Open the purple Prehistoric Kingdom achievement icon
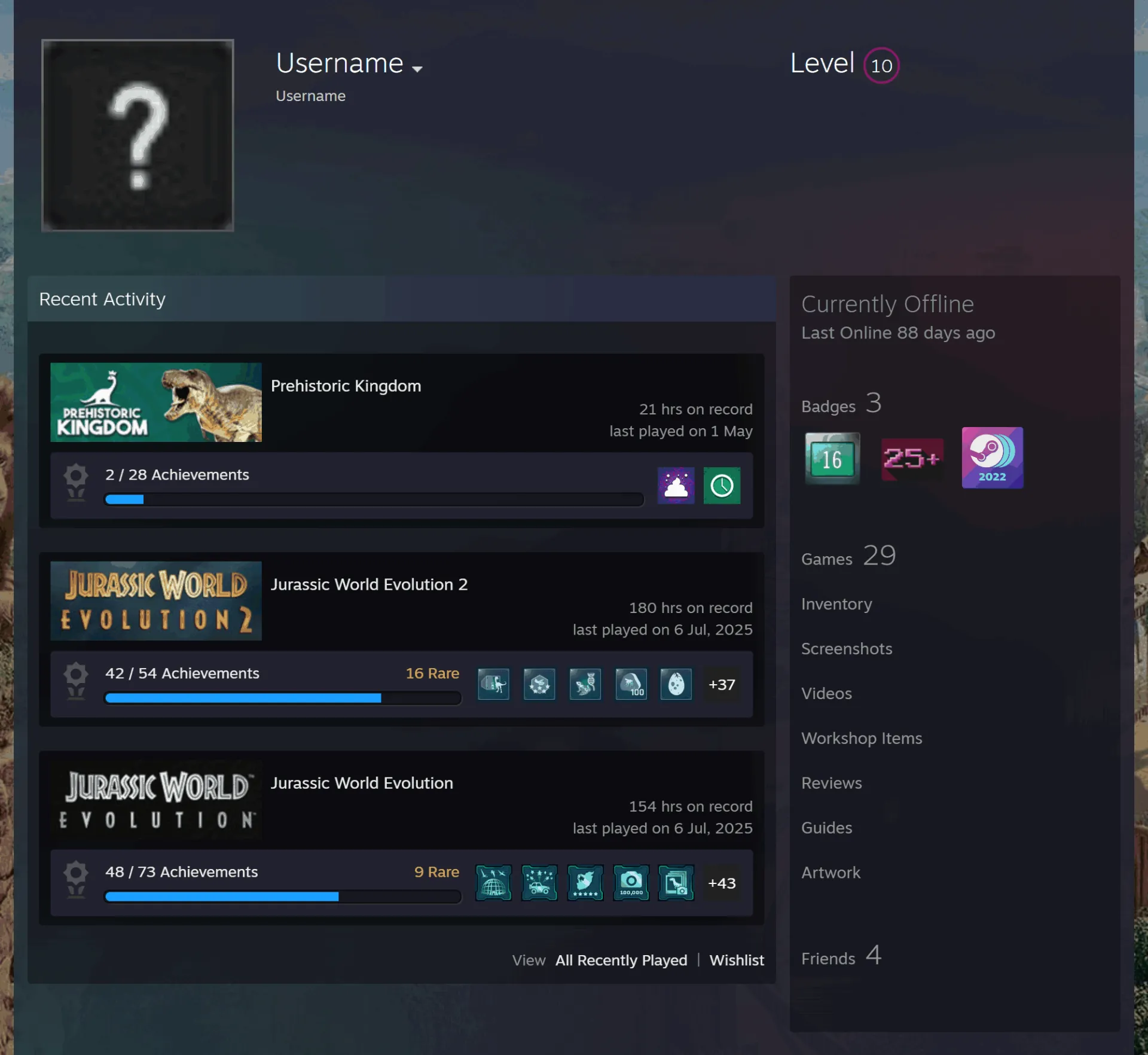1148x1055 pixels. click(x=676, y=486)
